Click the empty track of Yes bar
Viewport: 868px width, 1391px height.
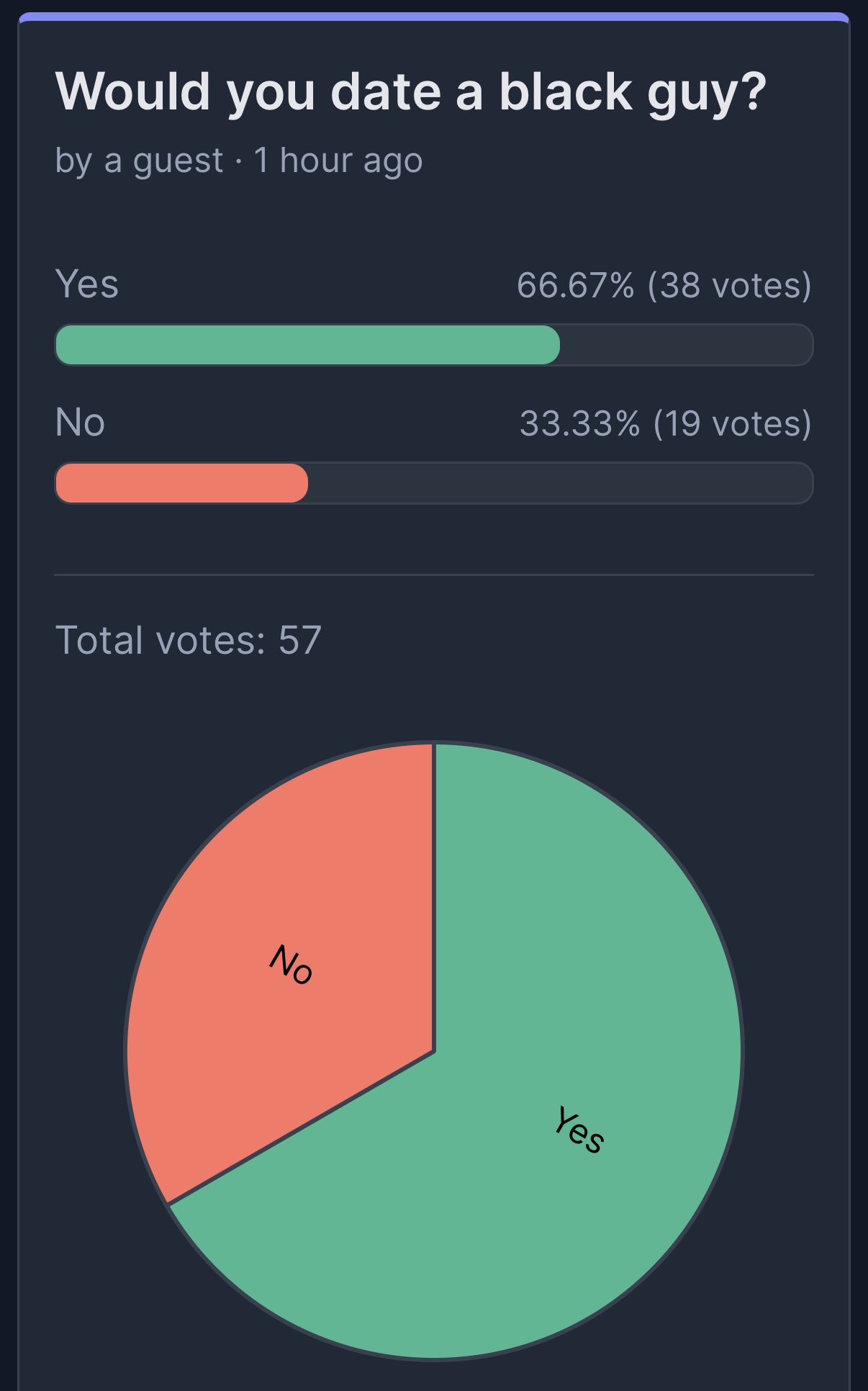[687, 345]
